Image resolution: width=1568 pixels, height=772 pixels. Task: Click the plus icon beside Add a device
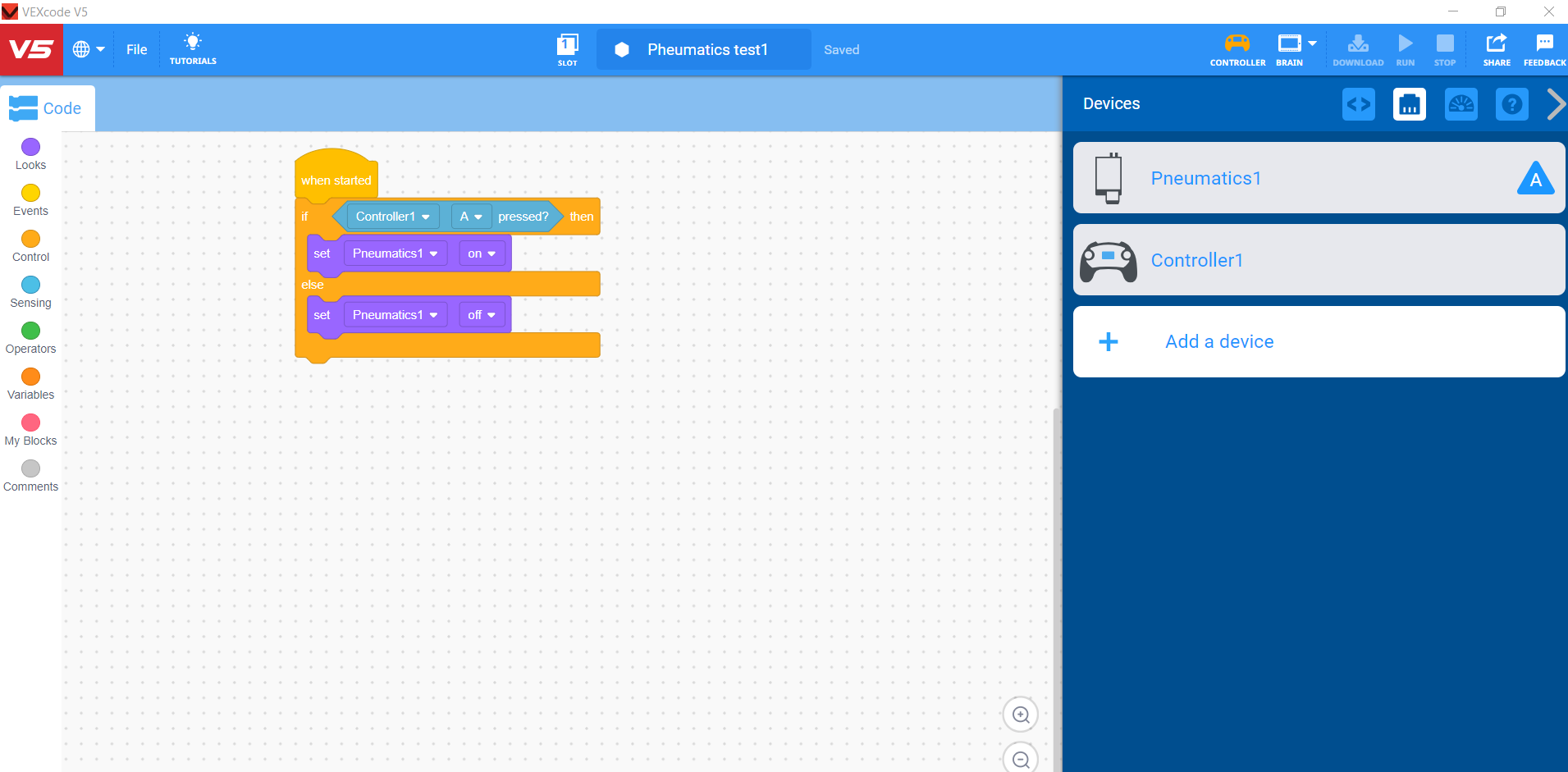coord(1109,342)
